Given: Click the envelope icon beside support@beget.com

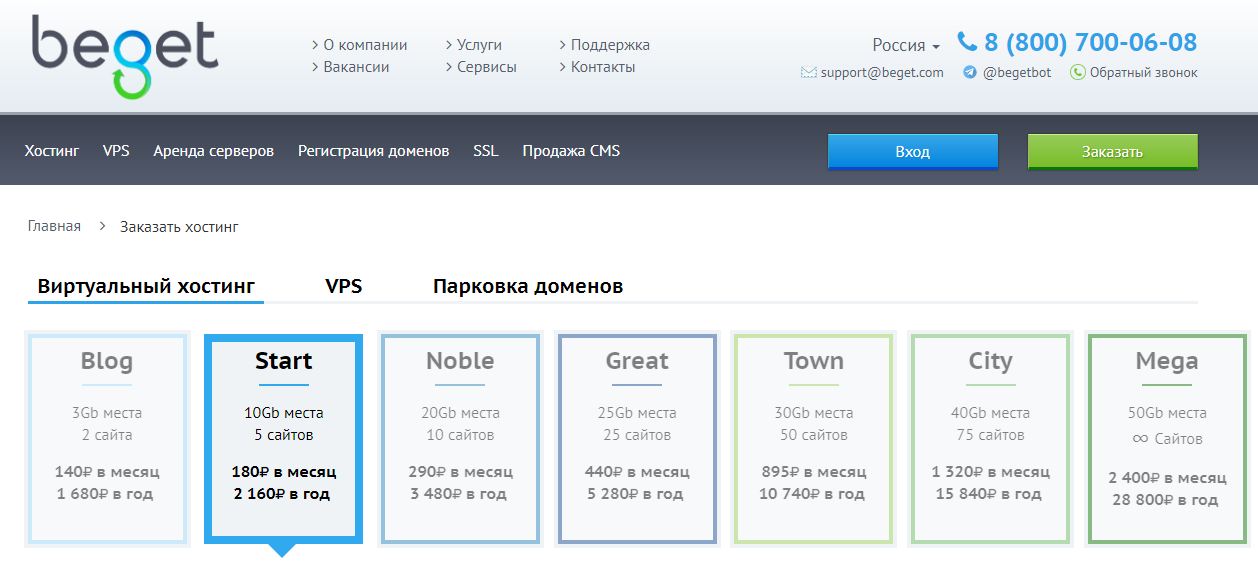Looking at the screenshot, I should point(809,72).
